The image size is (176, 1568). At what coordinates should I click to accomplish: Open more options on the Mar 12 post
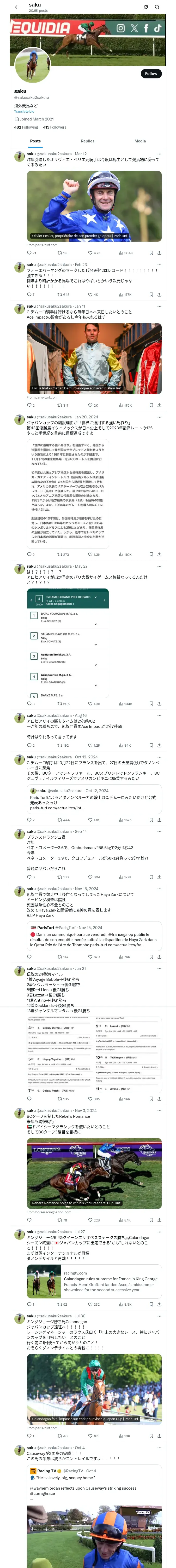tap(159, 154)
